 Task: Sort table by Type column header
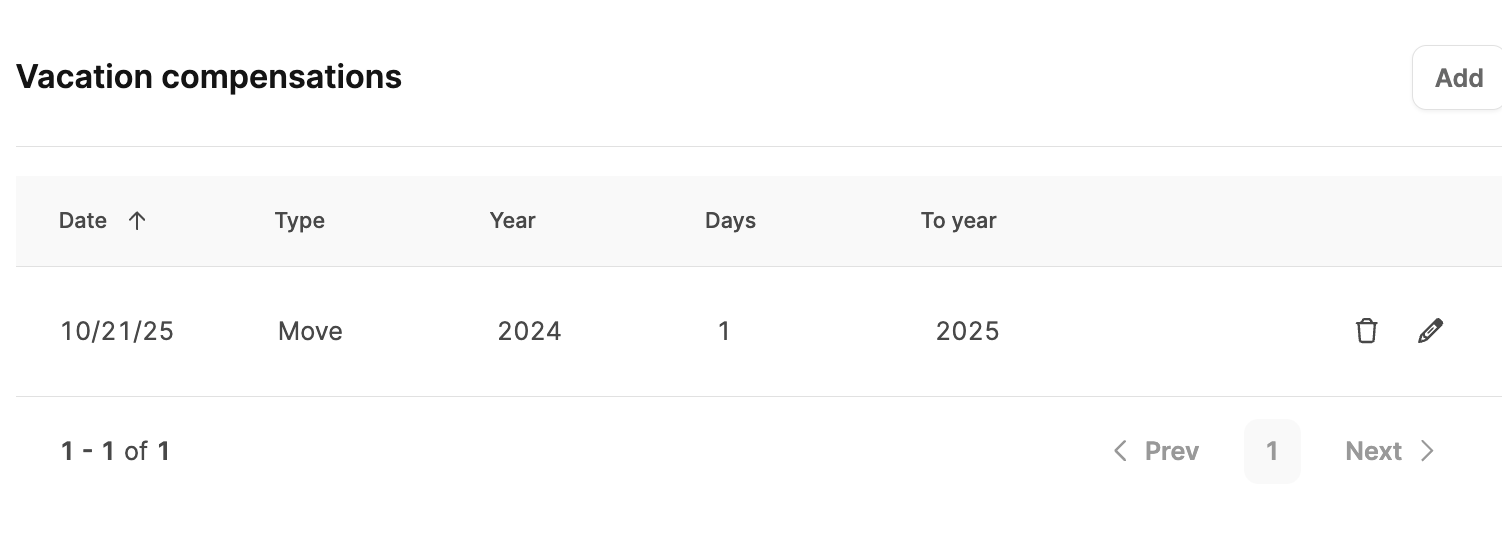point(300,221)
